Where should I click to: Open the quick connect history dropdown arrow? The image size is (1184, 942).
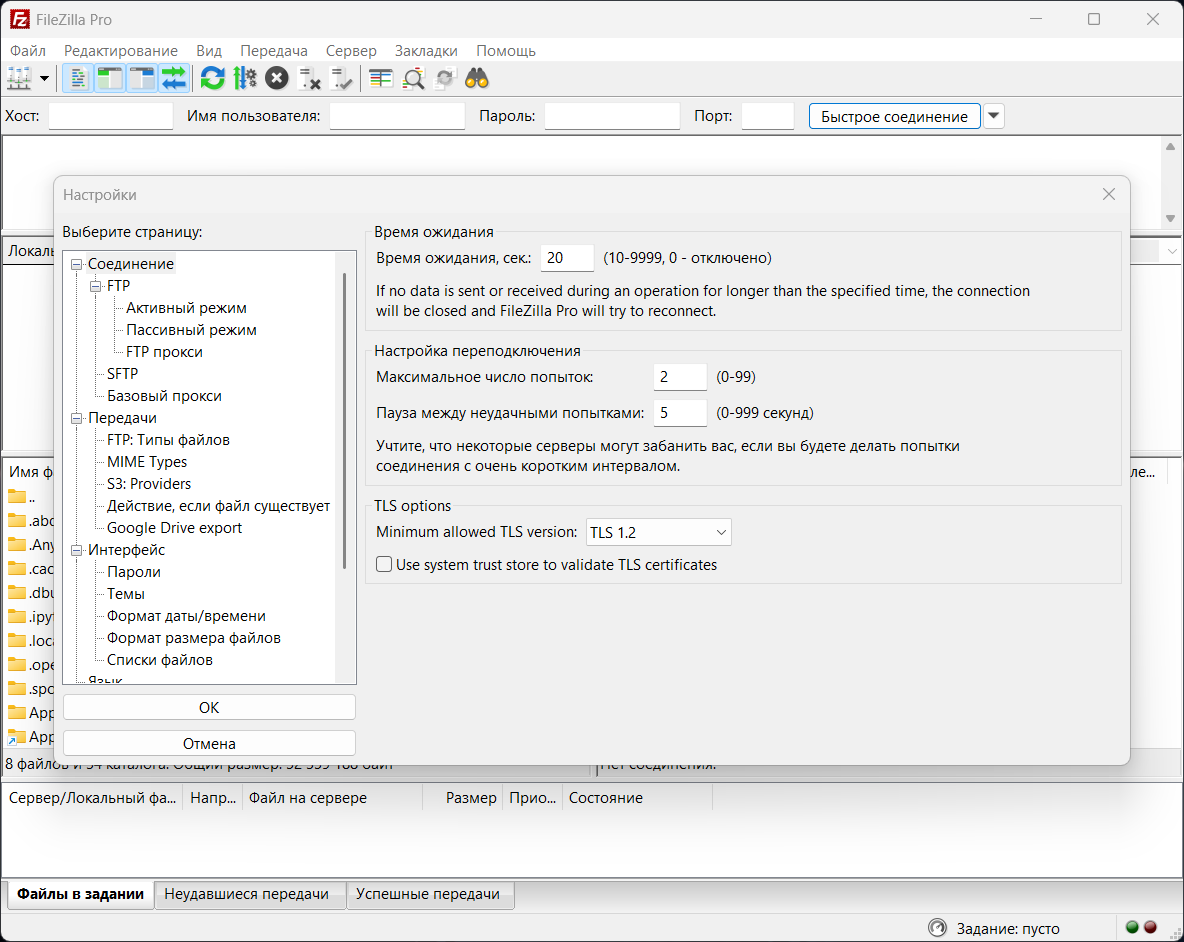click(x=994, y=116)
